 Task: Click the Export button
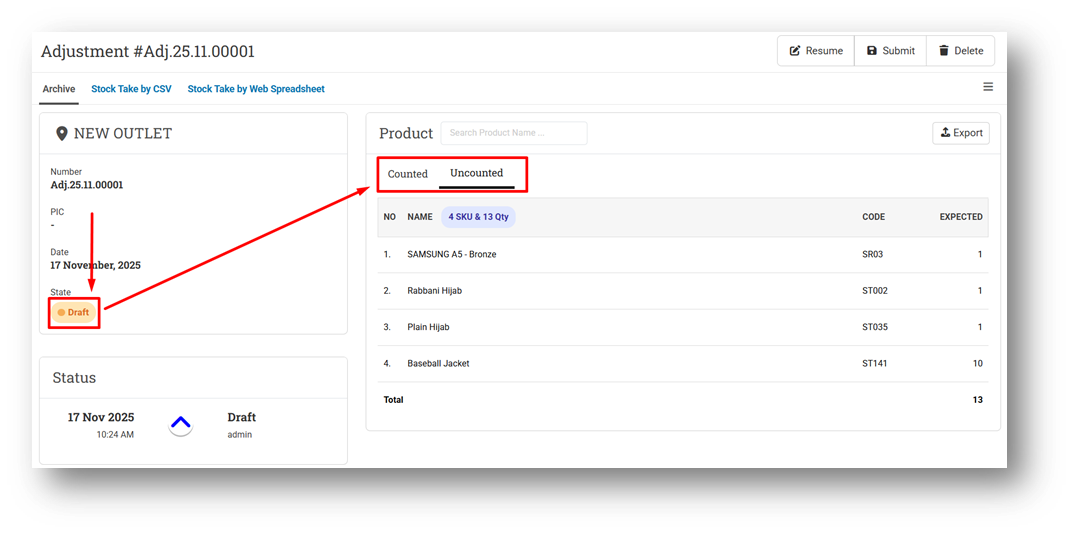click(961, 133)
